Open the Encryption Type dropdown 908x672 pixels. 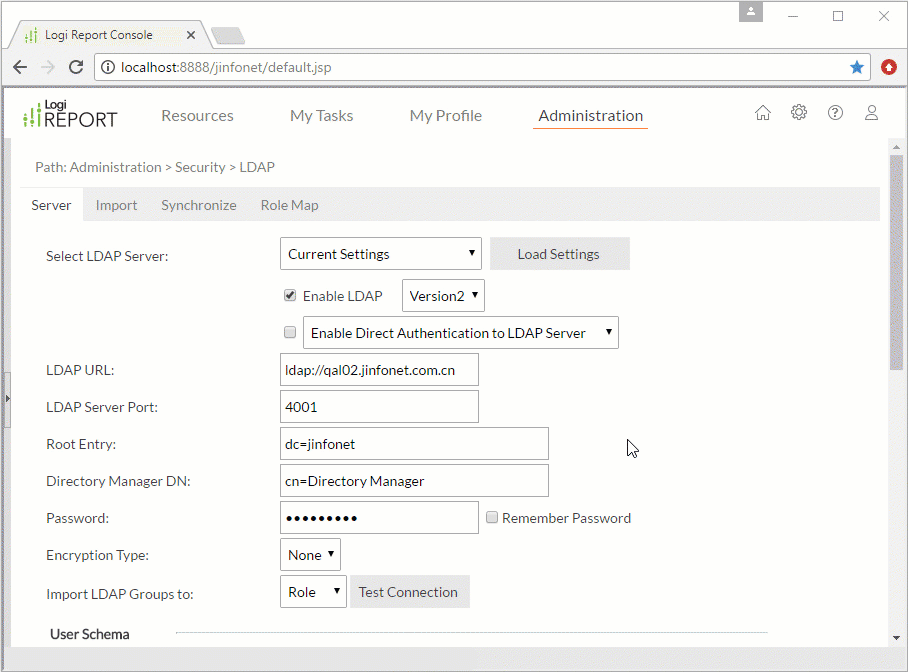310,554
